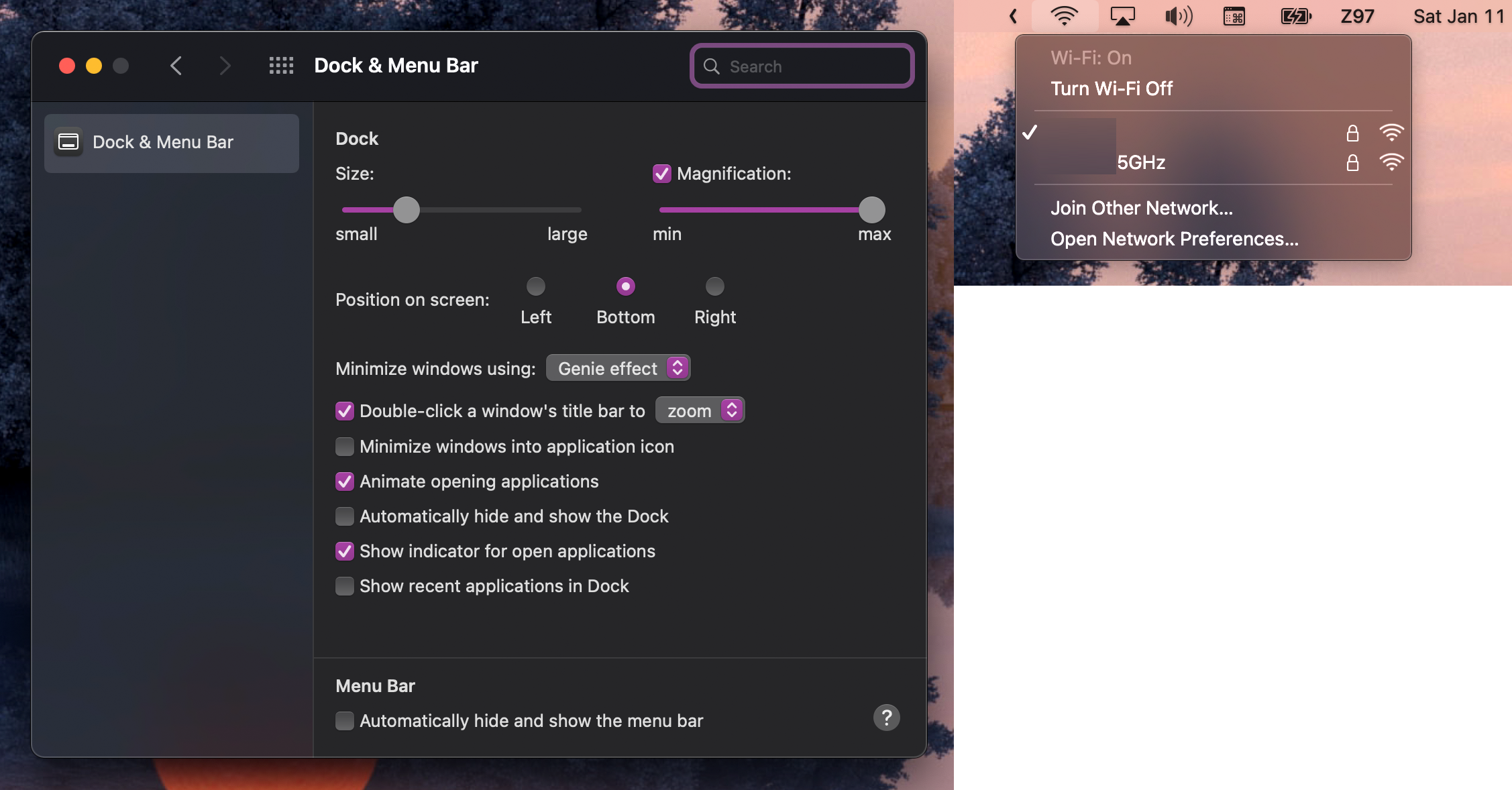Select the Left dock position radio button
1512x790 pixels.
535,287
